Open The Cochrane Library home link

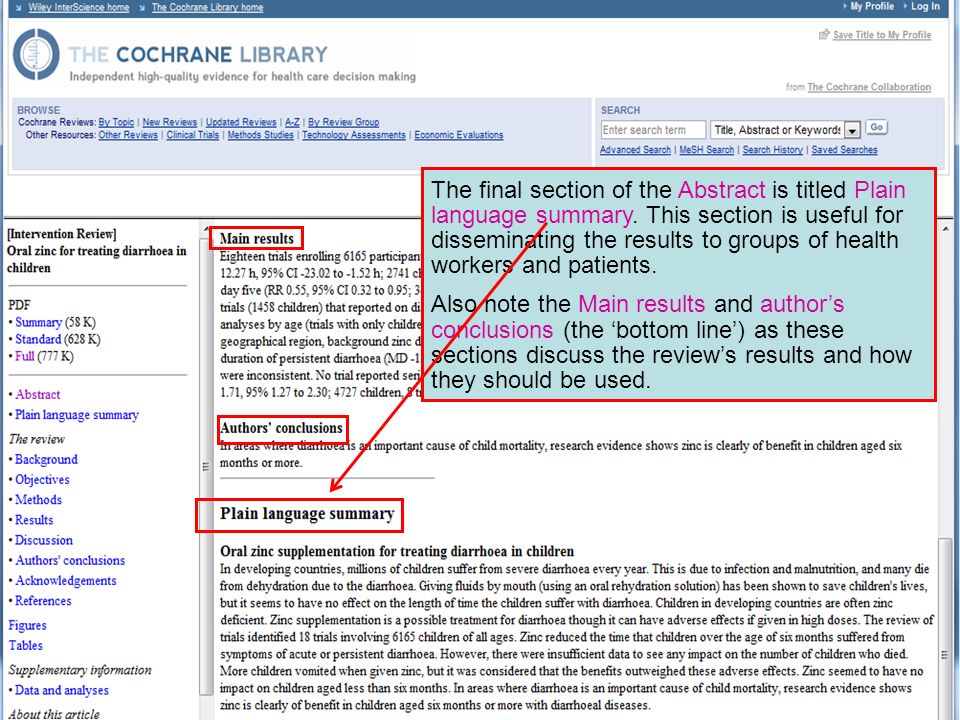(207, 7)
